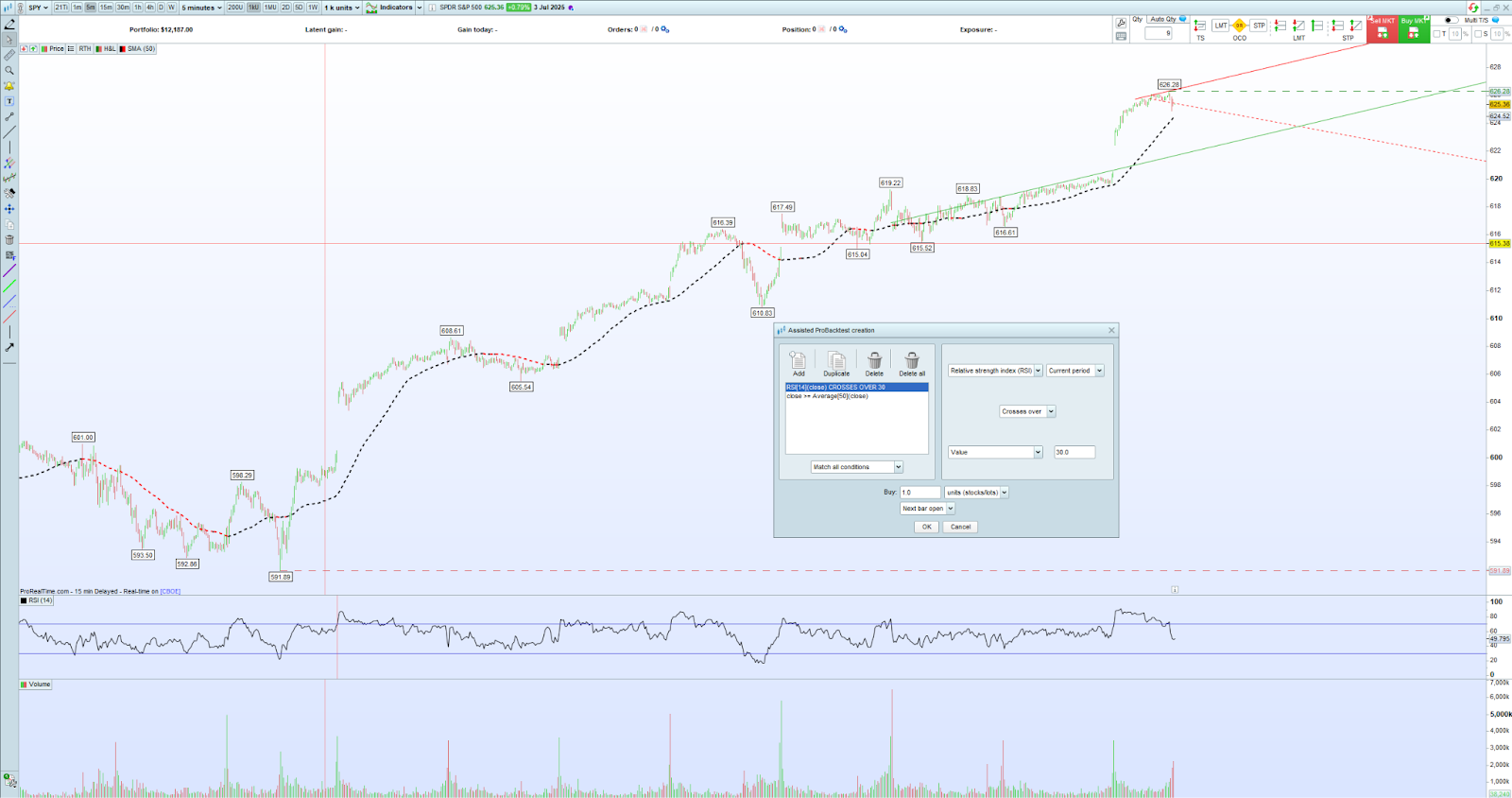1512x798 pixels.
Task: Toggle the RTH trading hours button
Action: point(85,49)
